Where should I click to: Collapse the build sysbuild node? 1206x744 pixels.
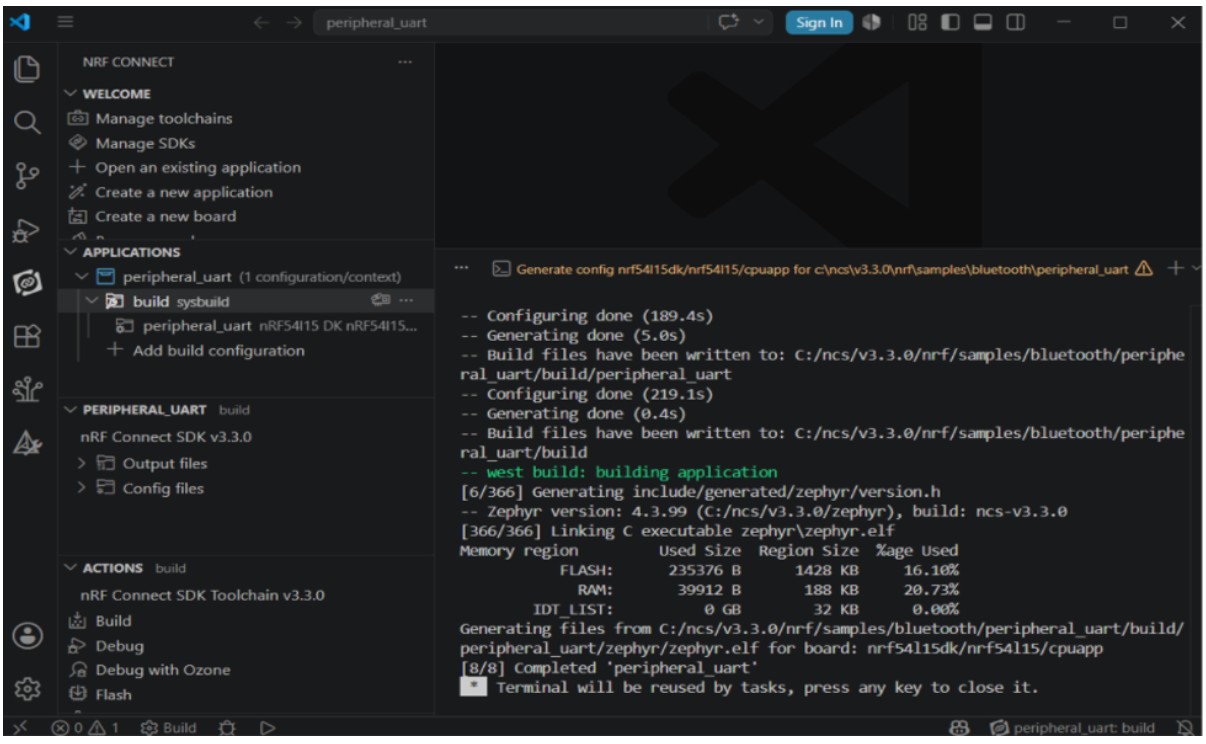pyautogui.click(x=94, y=301)
